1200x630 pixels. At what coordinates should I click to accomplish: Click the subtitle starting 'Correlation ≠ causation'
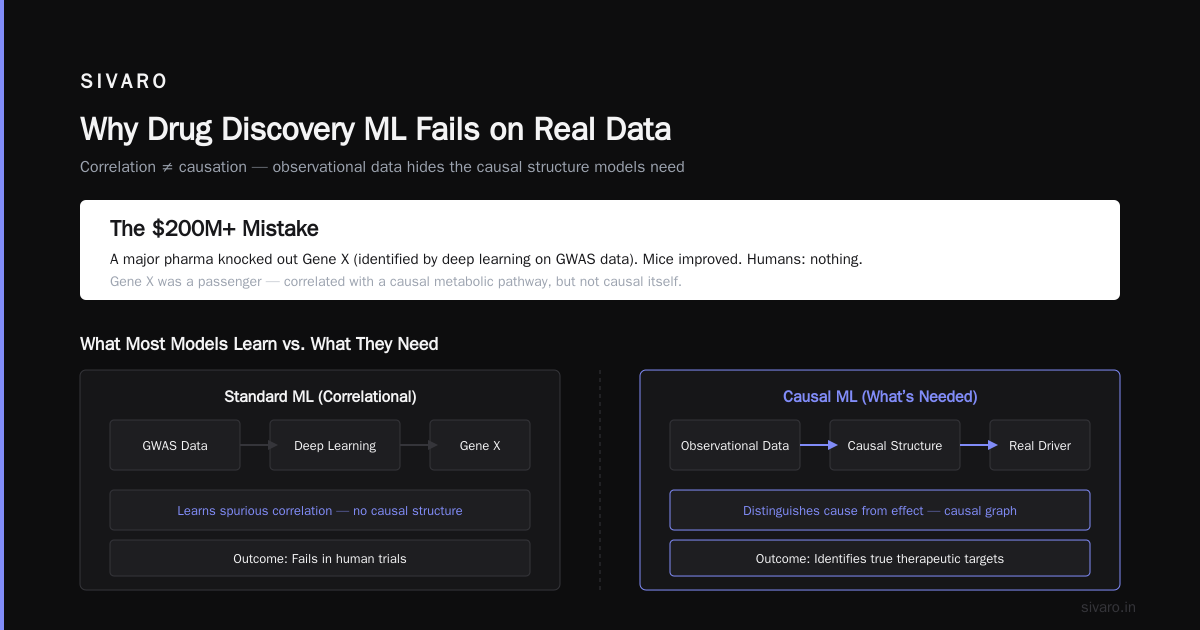pyautogui.click(x=382, y=167)
